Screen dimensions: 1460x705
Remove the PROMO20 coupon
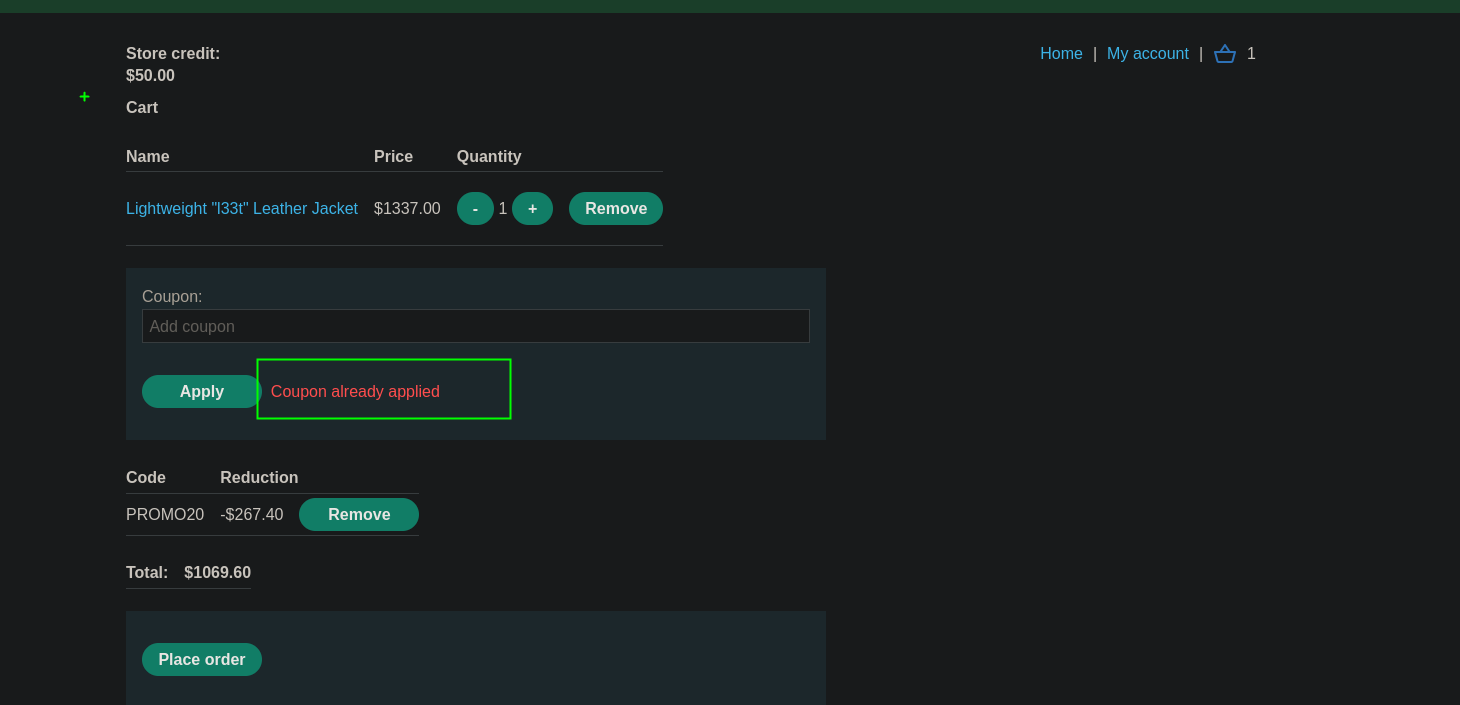point(358,515)
